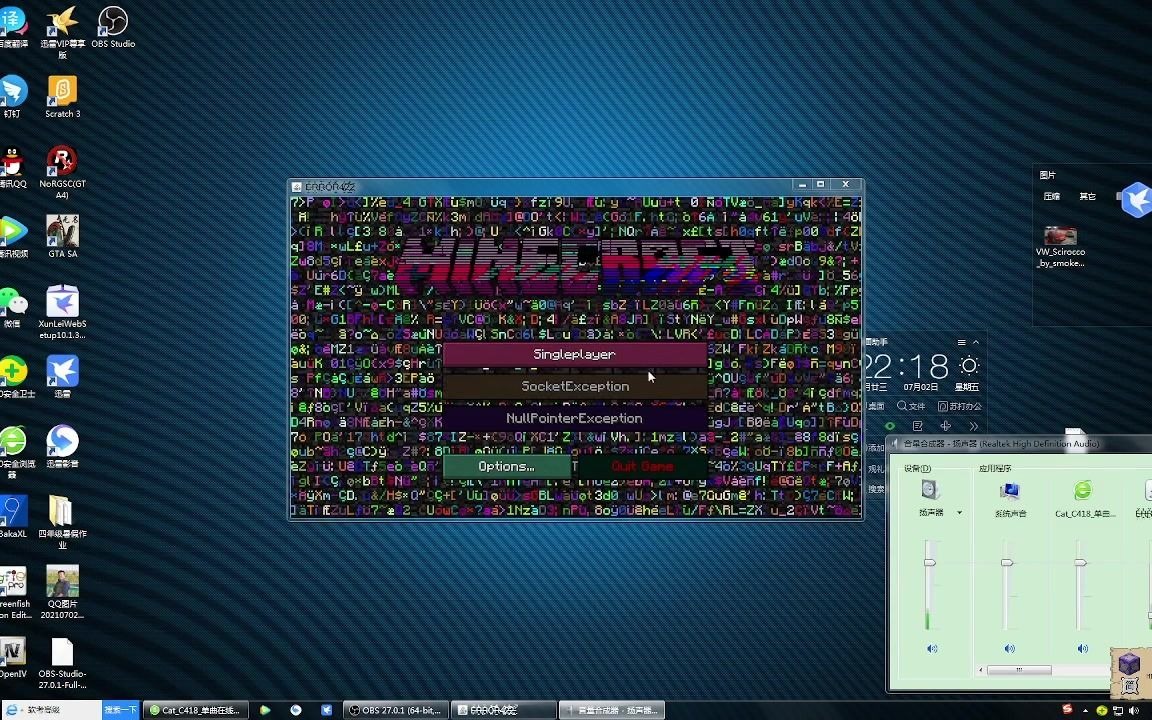
Task: Open the OpenIV desktop icon
Action: 12,657
